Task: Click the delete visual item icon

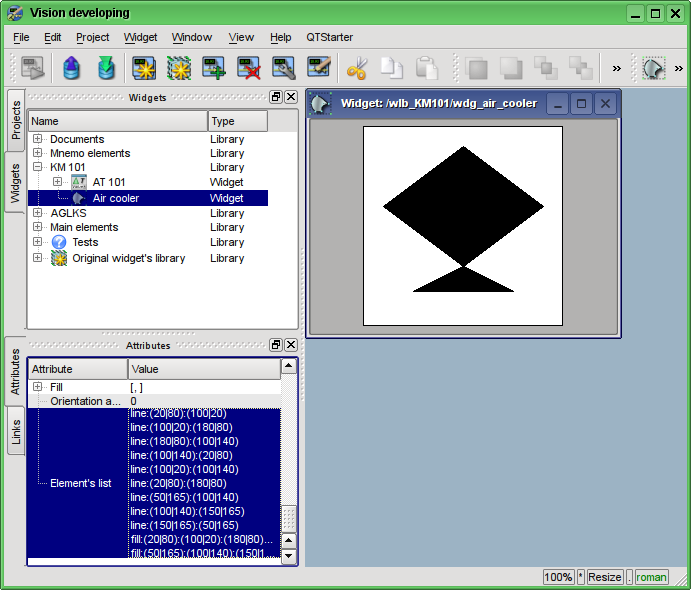Action: (x=249, y=69)
